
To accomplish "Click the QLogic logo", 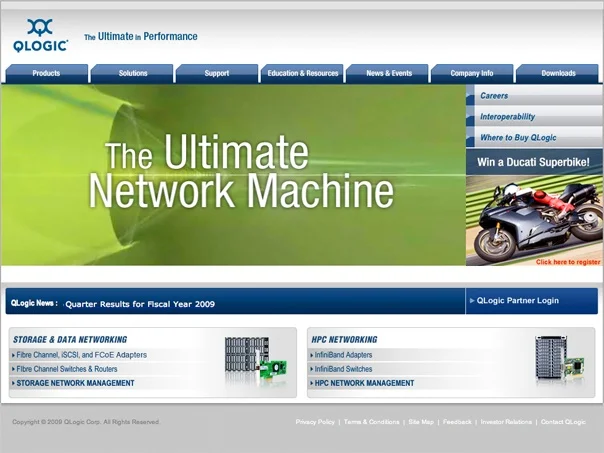I will coord(40,35).
